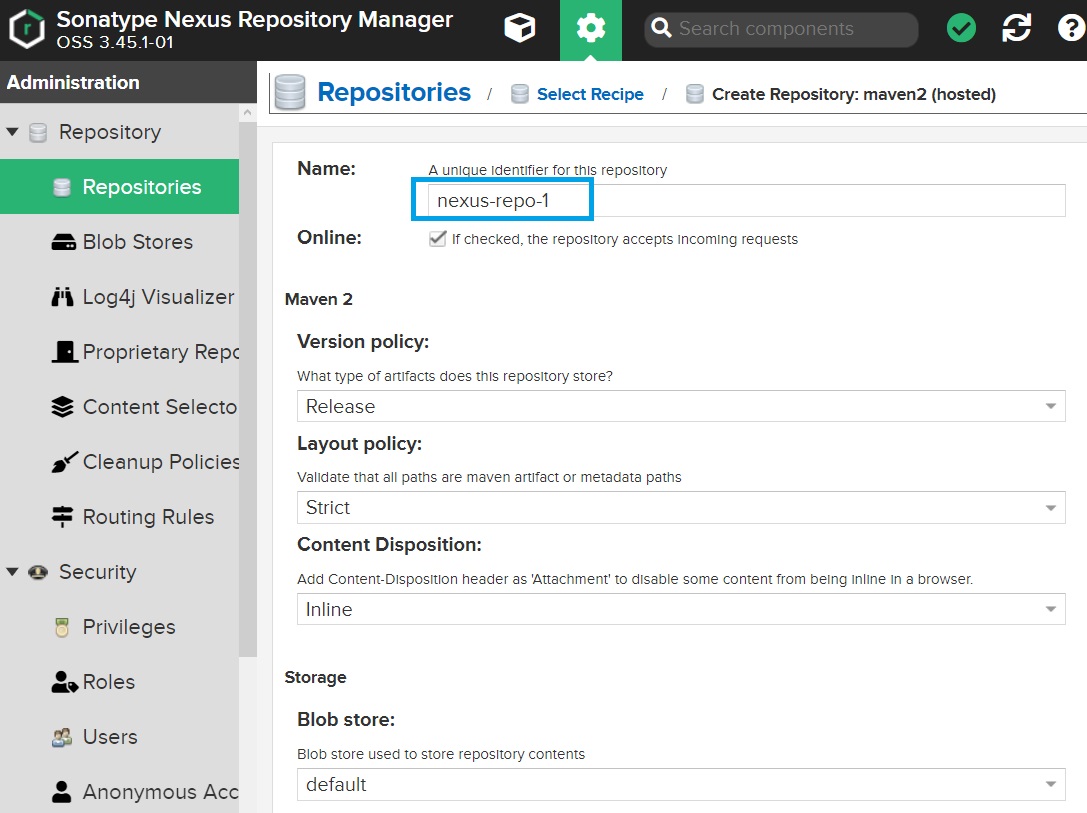
Task: Click the Repositories database icon in sidebar
Action: (62, 187)
